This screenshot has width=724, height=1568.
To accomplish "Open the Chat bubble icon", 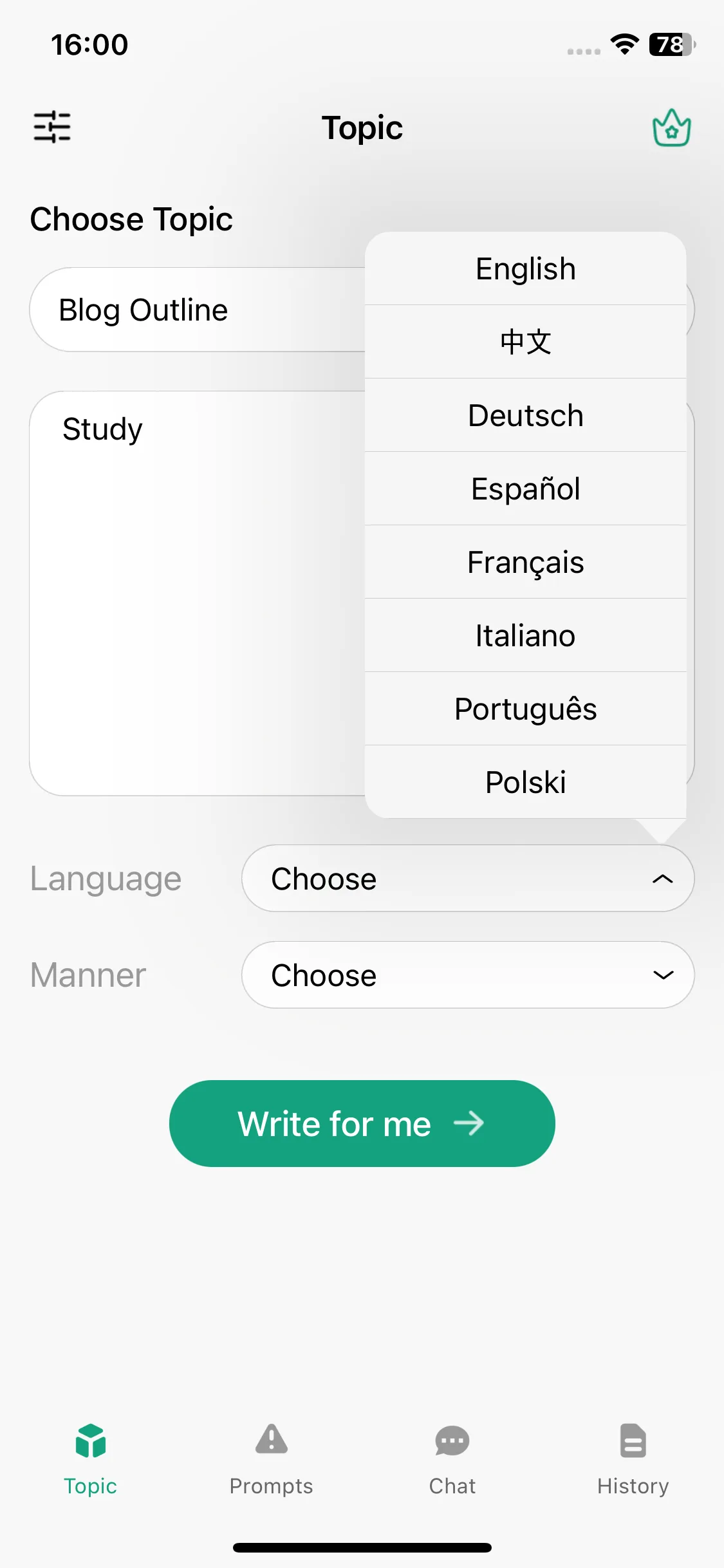I will (452, 1440).
